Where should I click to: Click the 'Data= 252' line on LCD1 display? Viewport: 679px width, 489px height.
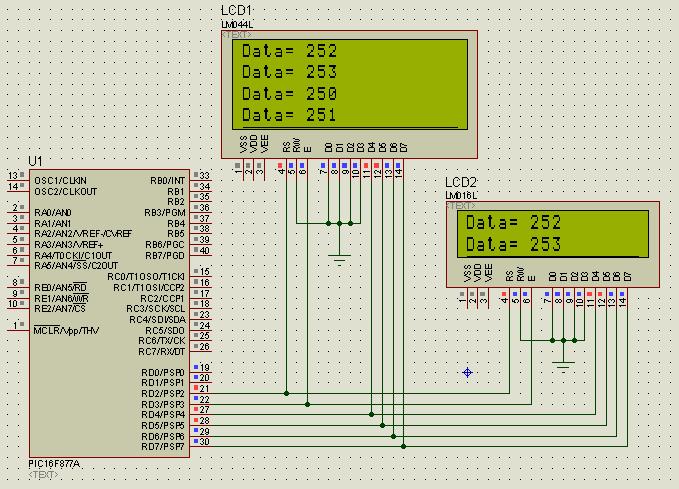click(x=289, y=51)
